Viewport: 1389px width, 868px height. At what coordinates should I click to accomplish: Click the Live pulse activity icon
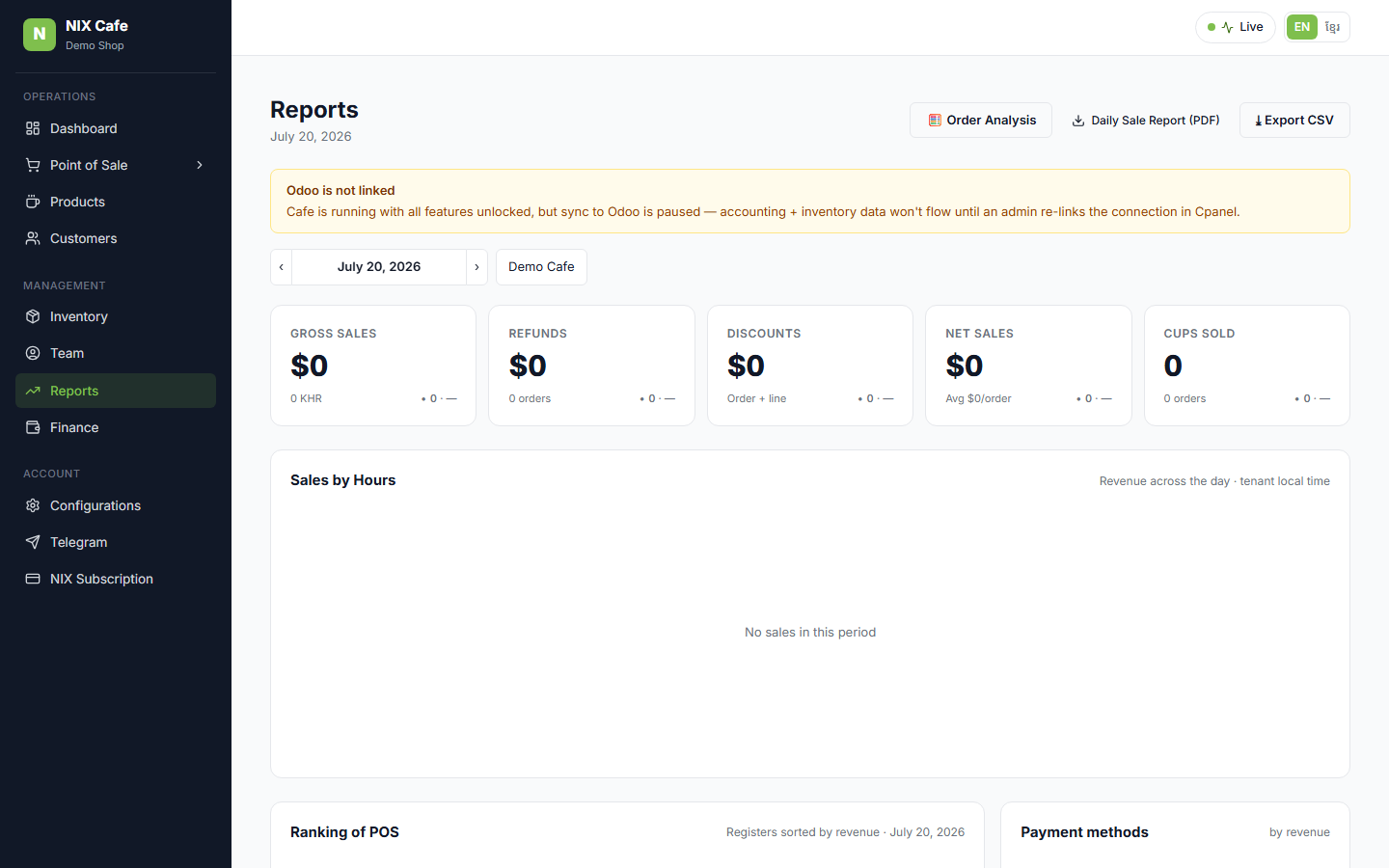(1227, 27)
